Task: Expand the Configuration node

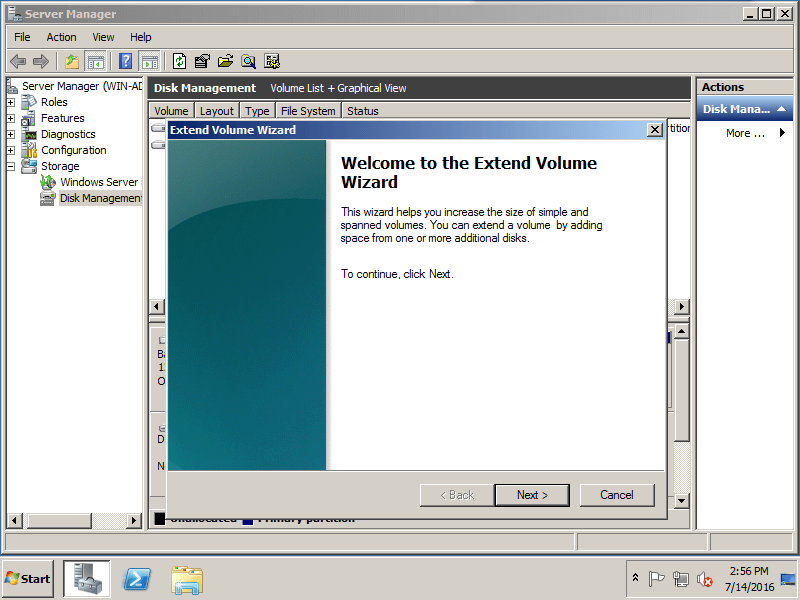Action: (x=11, y=151)
